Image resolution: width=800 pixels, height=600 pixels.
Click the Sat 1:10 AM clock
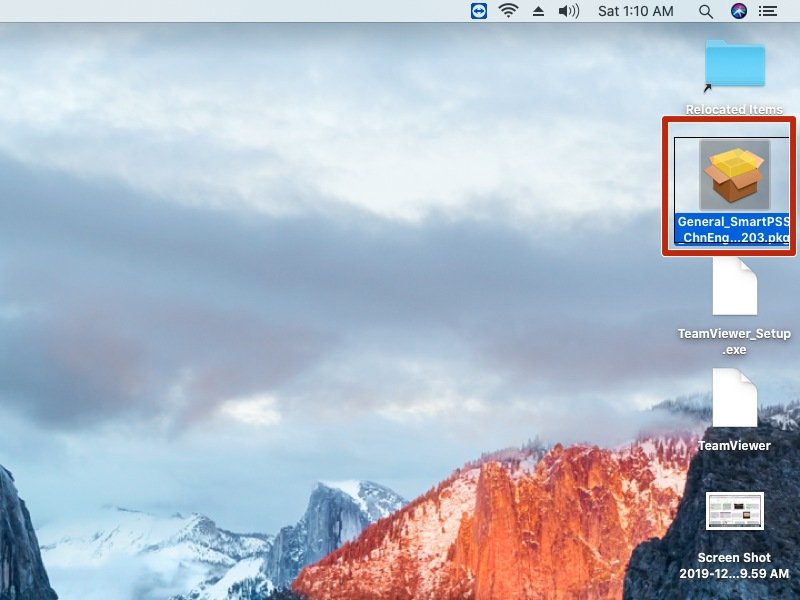(x=633, y=11)
